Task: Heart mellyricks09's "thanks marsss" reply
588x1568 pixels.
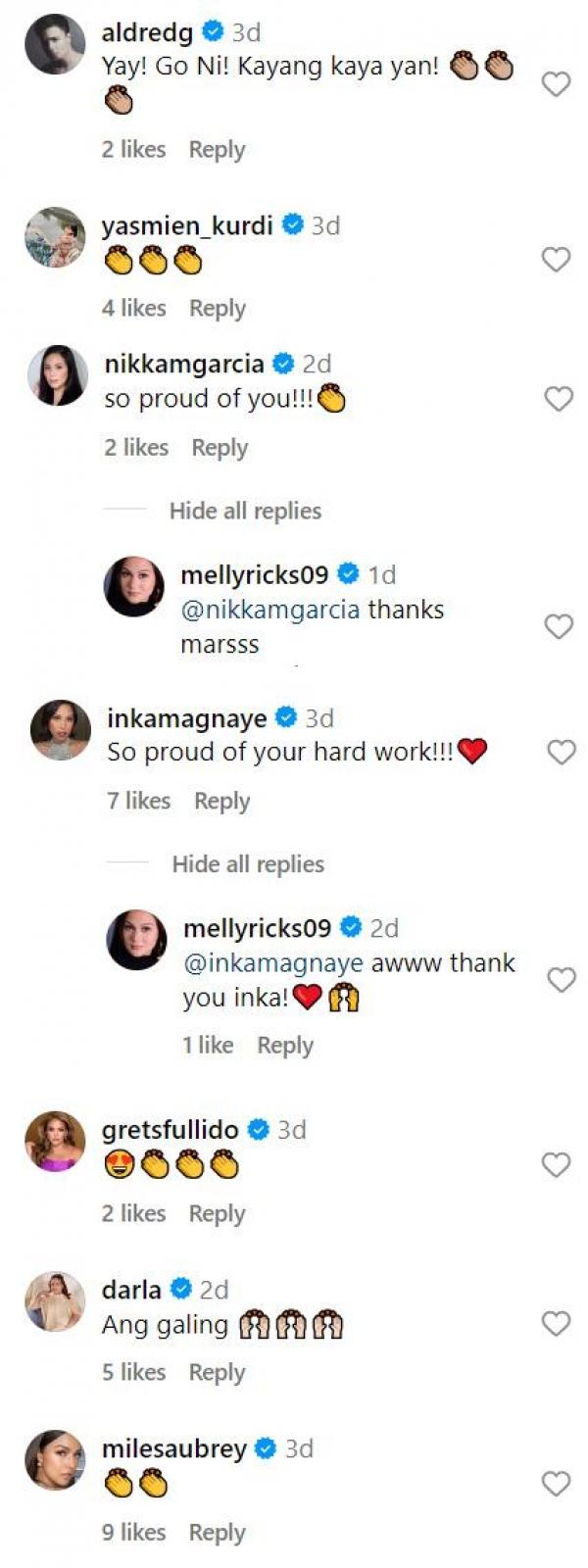Action: point(559,627)
